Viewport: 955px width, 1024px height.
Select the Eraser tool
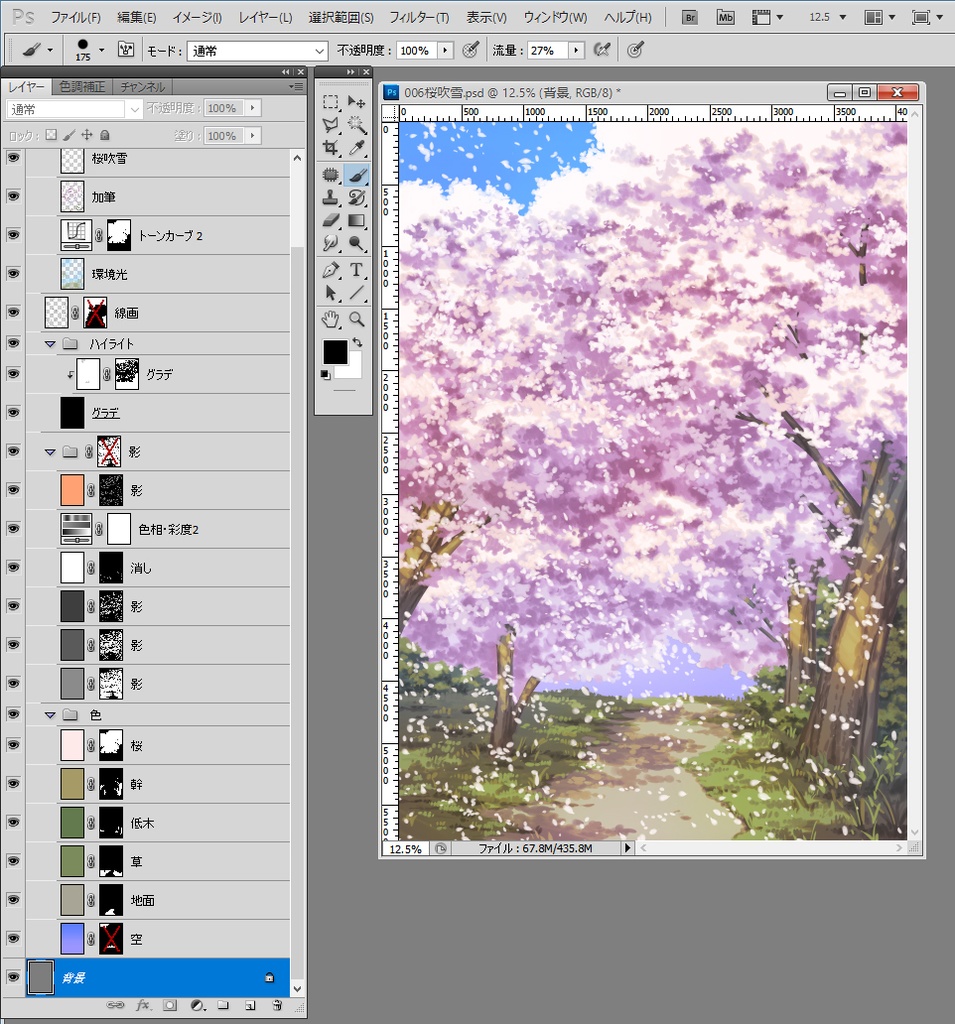point(331,220)
